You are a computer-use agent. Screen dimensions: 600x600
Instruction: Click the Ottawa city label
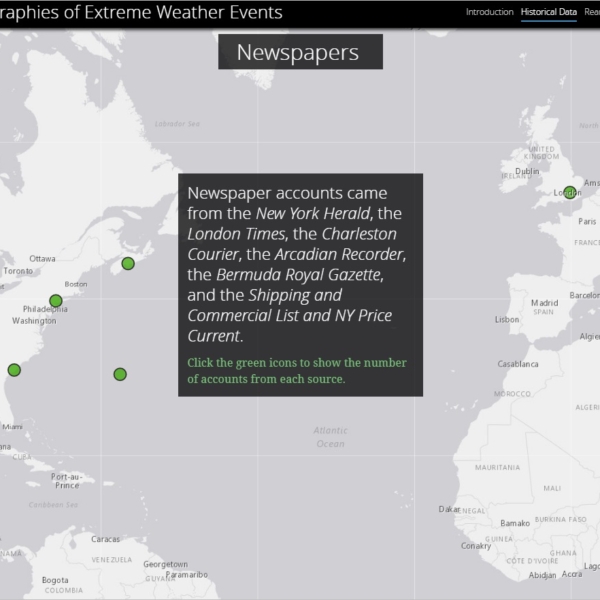tap(42, 258)
